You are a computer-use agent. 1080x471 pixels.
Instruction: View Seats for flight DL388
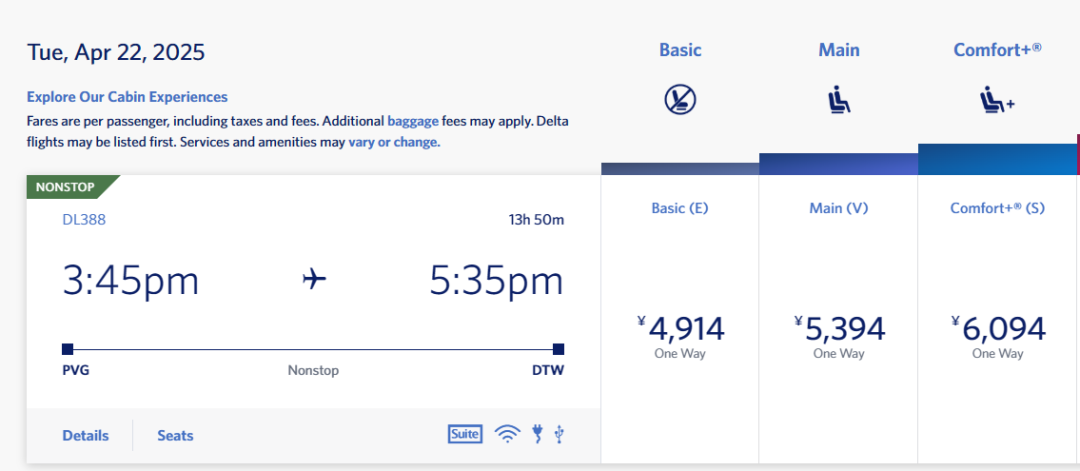(x=175, y=435)
